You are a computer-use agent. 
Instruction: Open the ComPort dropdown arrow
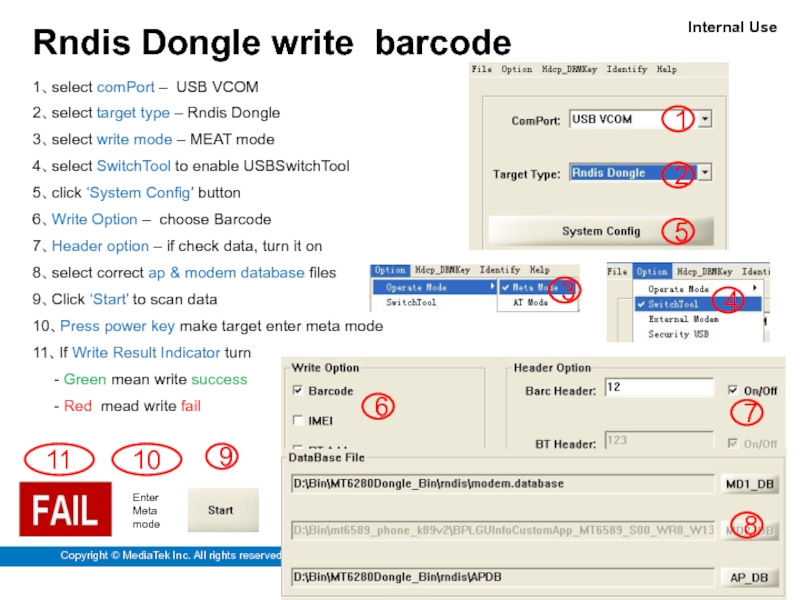[x=705, y=119]
